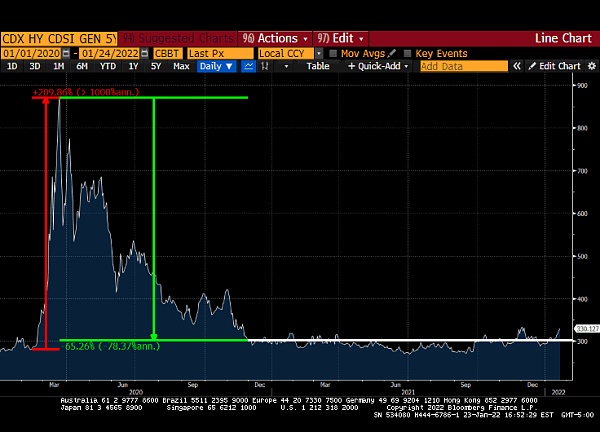Click the Add Data input field
This screenshot has height=432, width=600.
[463, 66]
